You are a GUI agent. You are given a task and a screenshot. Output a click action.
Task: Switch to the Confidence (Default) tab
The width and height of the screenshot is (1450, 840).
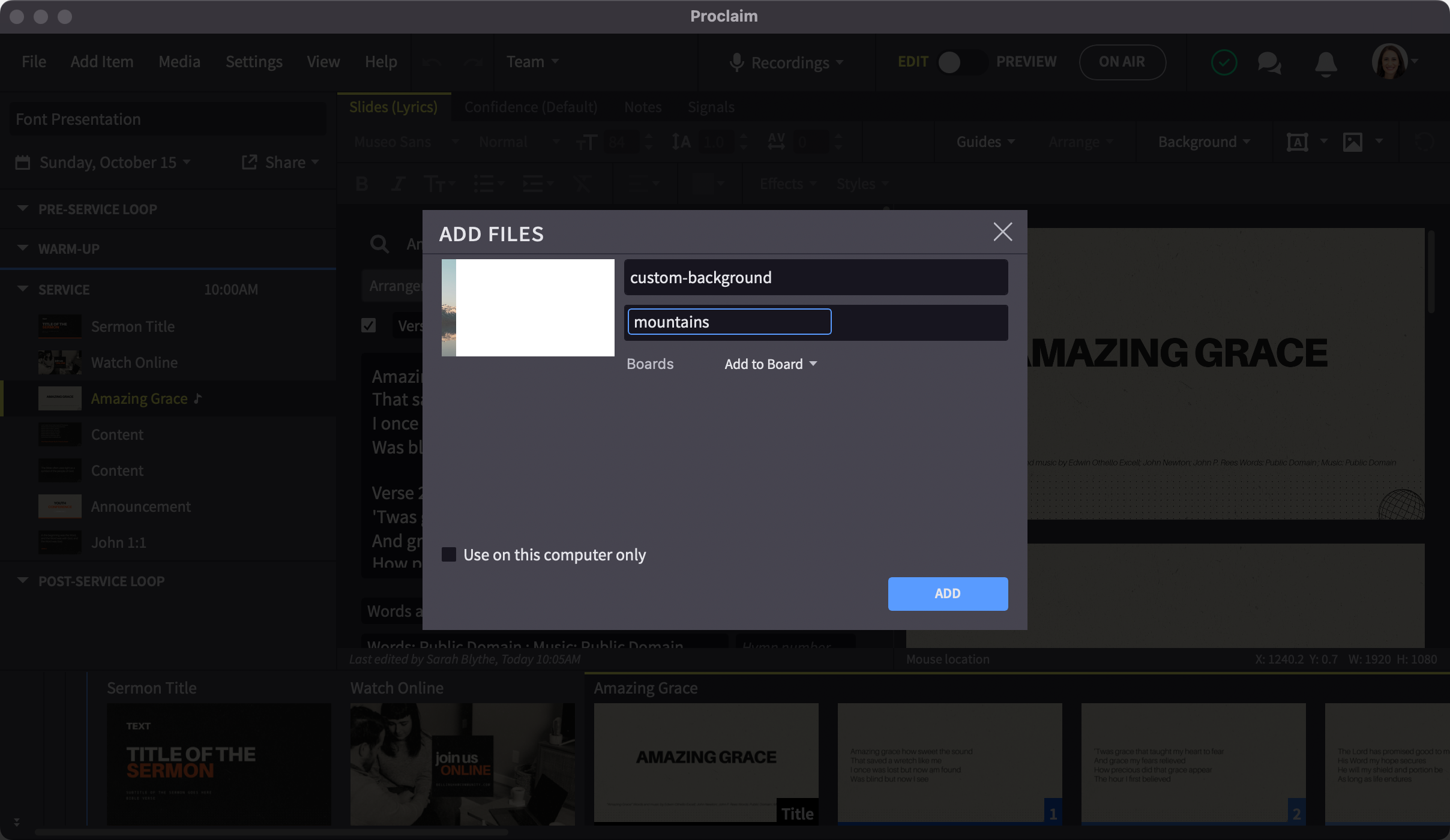tap(531, 107)
